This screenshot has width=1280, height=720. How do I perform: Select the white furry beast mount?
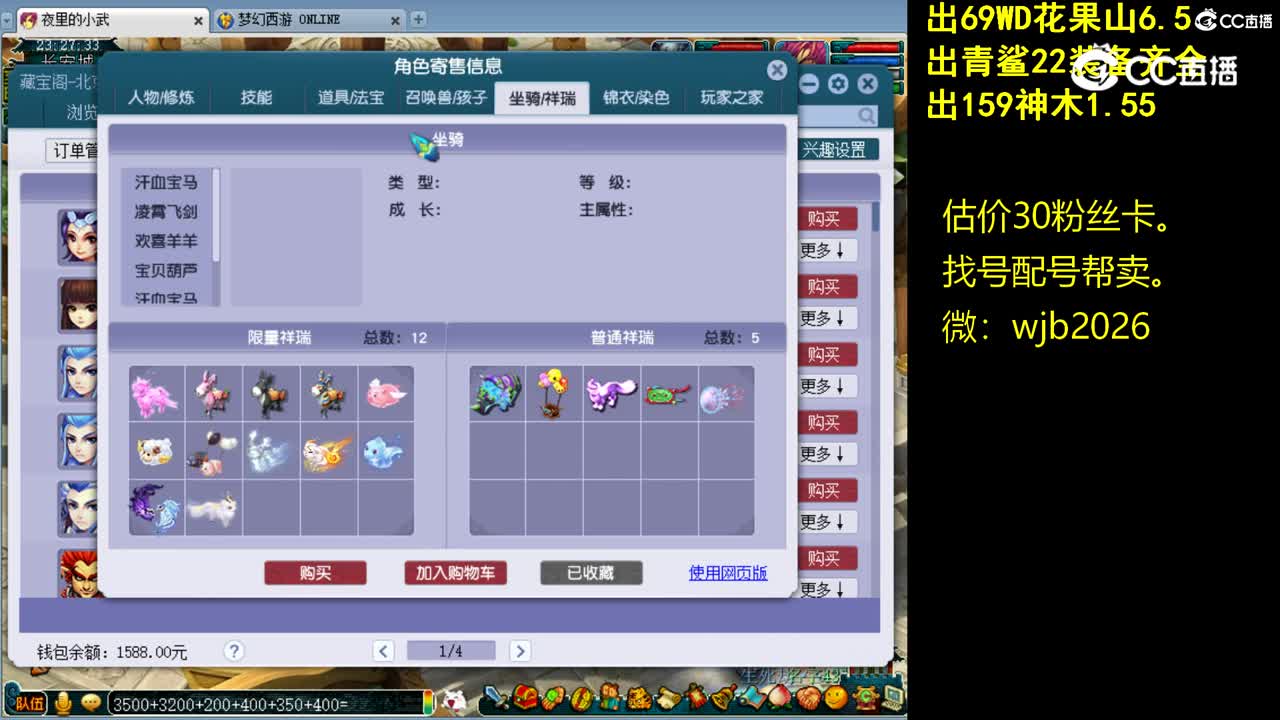(x=214, y=508)
